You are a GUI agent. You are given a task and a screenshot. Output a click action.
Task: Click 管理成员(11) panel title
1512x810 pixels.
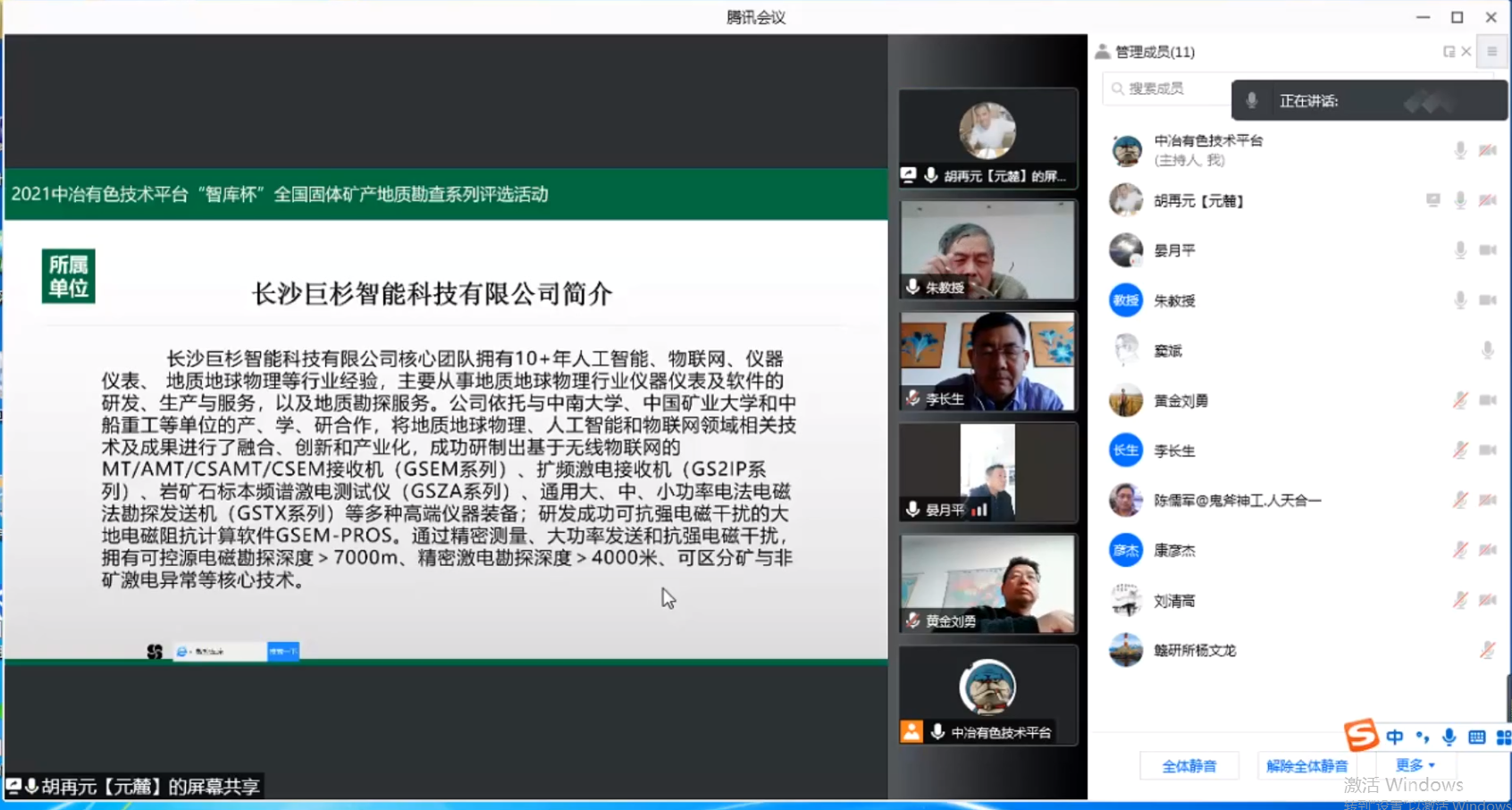(x=1155, y=52)
